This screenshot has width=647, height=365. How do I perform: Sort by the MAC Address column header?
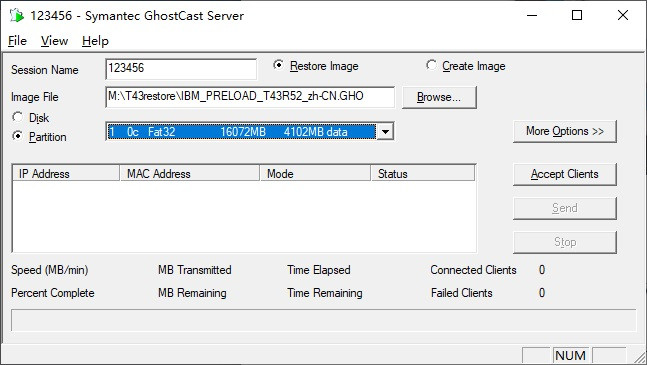coord(190,174)
